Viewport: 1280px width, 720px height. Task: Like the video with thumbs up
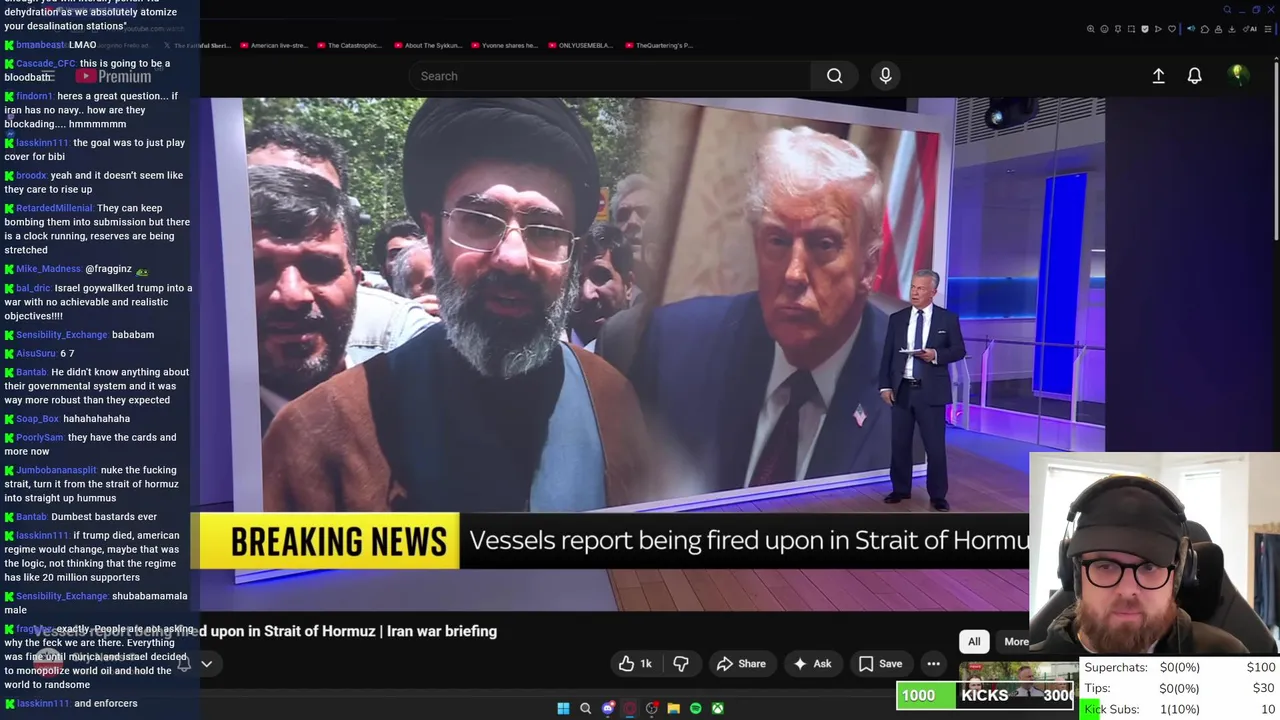point(635,664)
